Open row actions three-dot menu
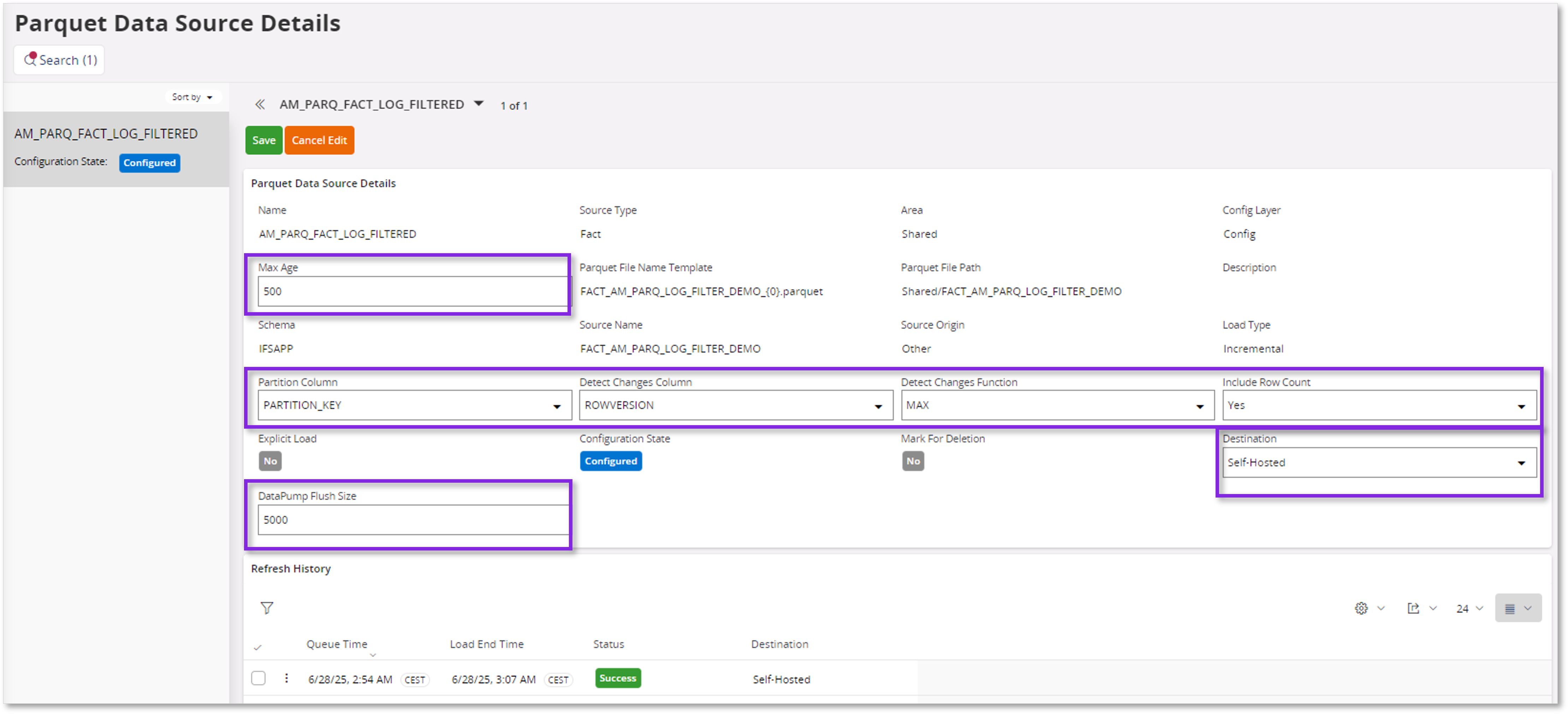Viewport: 1568px width, 714px height. (286, 678)
